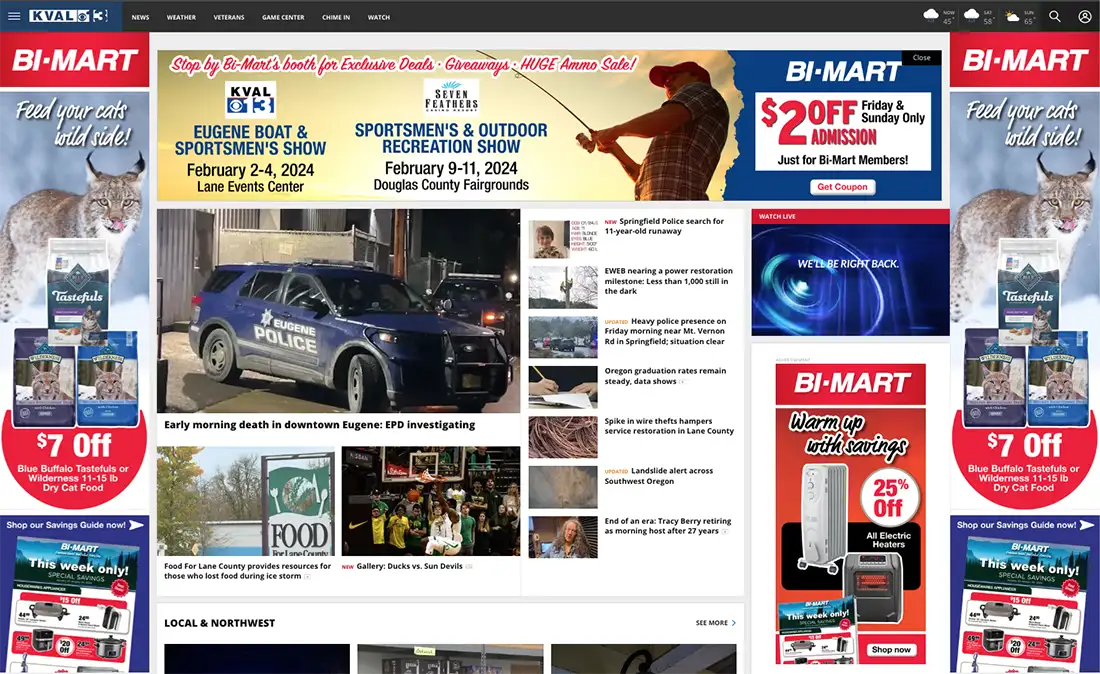This screenshot has height=674, width=1100.
Task: Open the user account icon
Action: point(1085,16)
